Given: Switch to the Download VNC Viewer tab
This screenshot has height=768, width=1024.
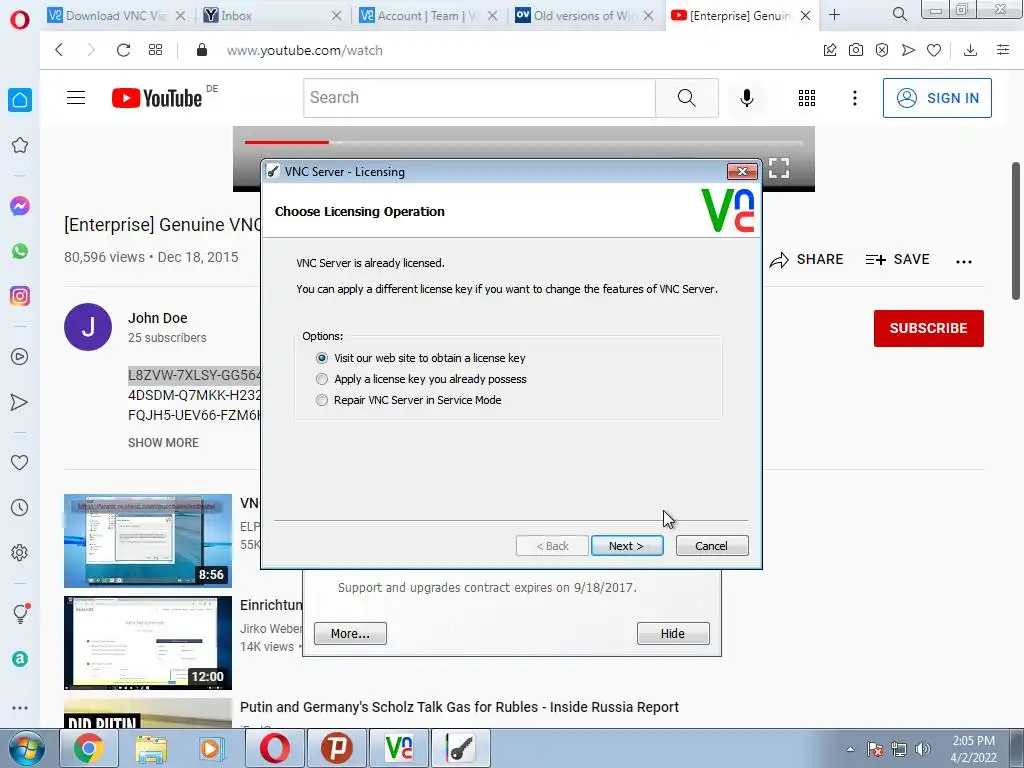Looking at the screenshot, I should tap(116, 16).
